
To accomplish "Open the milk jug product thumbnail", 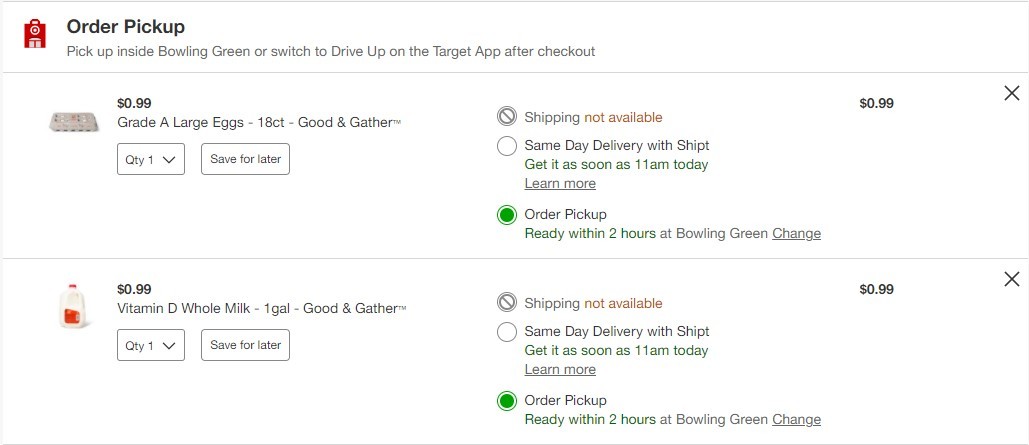I will click(74, 306).
